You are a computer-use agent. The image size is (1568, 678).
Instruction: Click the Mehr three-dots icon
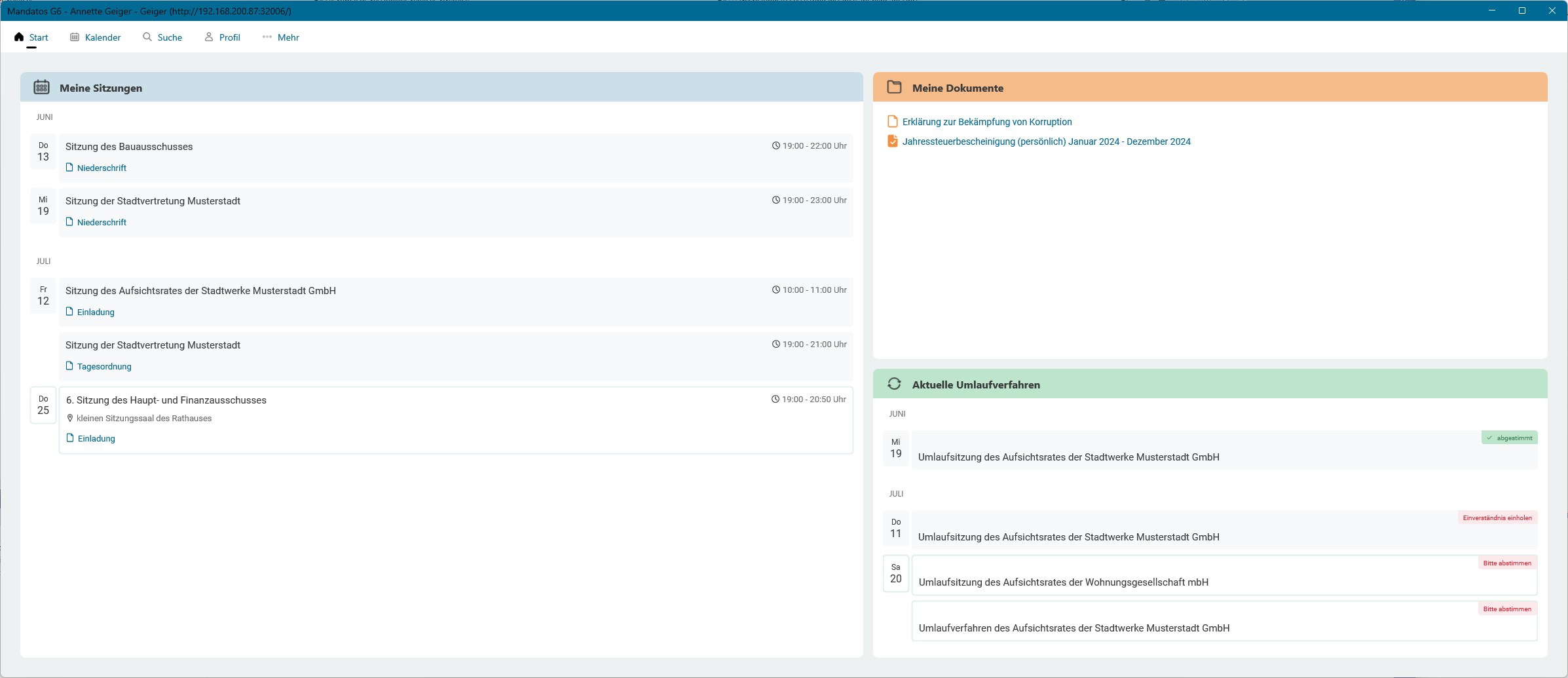267,37
